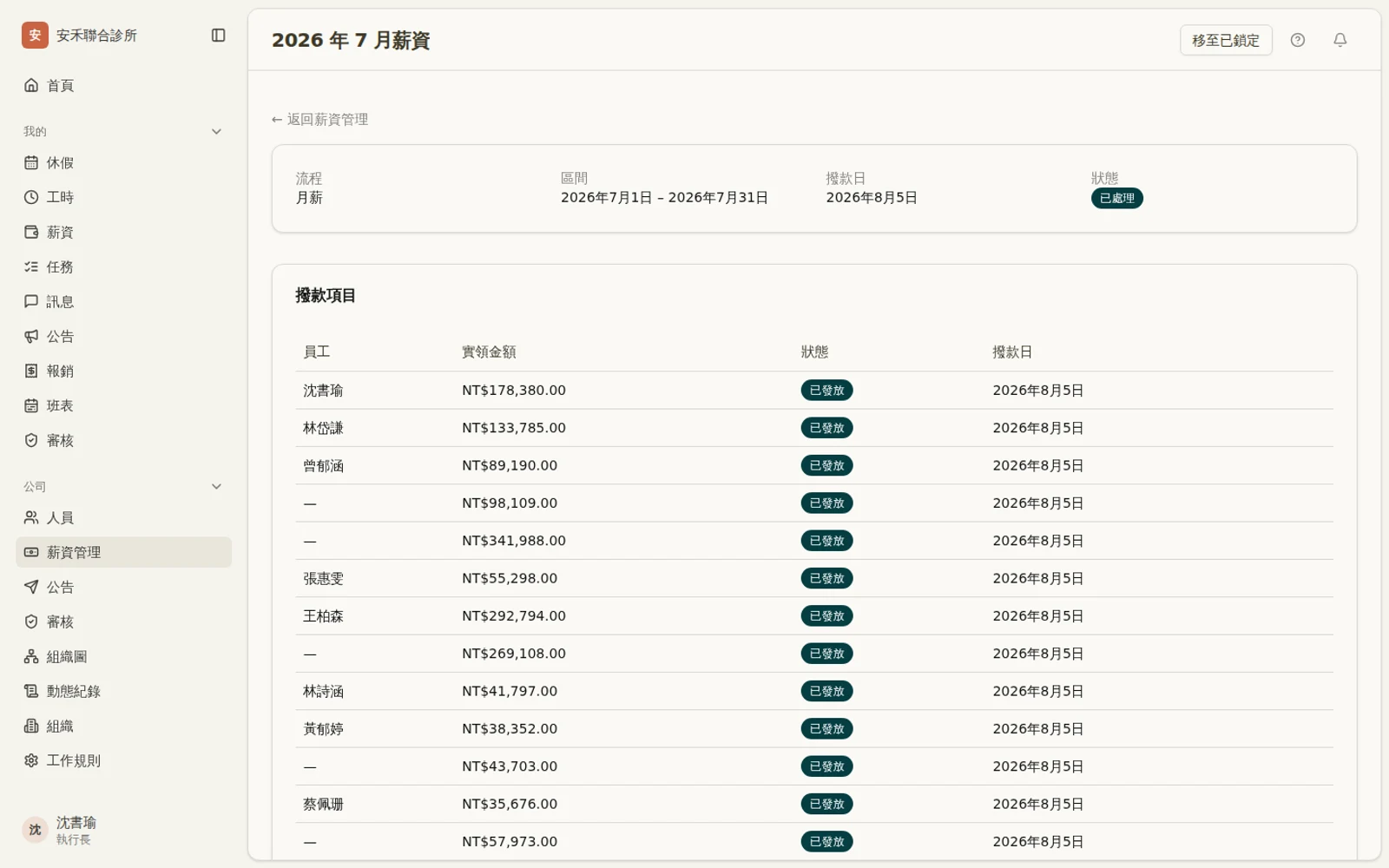The height and width of the screenshot is (868, 1389).
Task: Open 公告 megaphone icon under 我的
Action: (31, 336)
